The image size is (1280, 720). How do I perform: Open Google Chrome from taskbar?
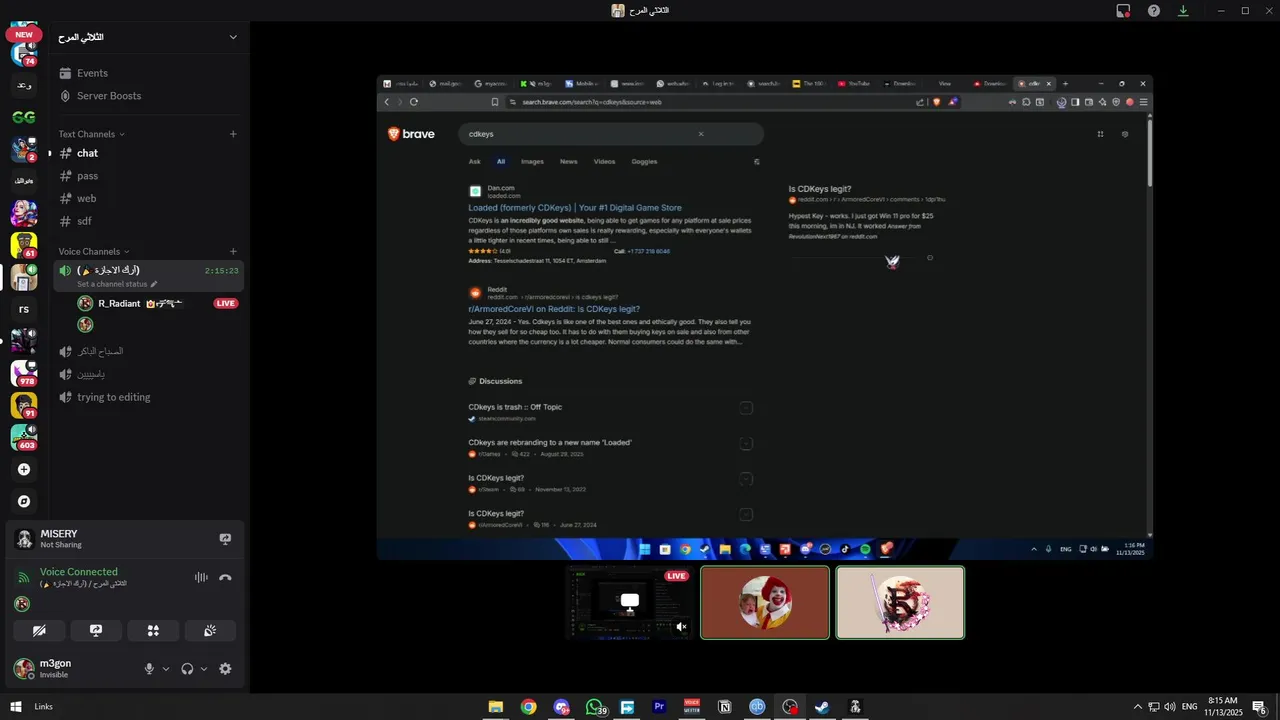click(528, 707)
